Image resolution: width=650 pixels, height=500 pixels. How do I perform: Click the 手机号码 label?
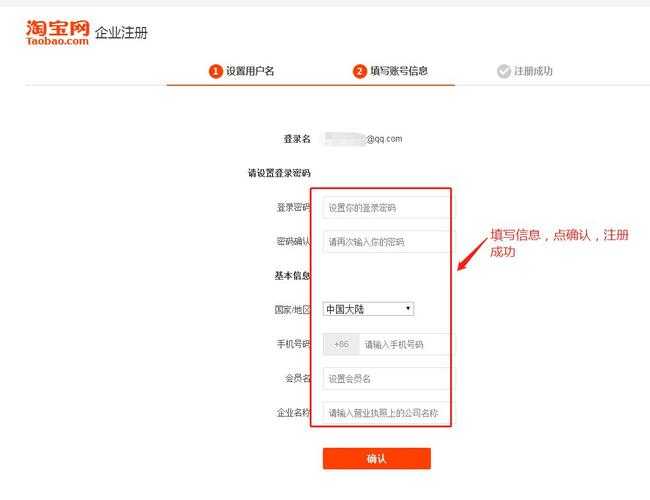(293, 344)
